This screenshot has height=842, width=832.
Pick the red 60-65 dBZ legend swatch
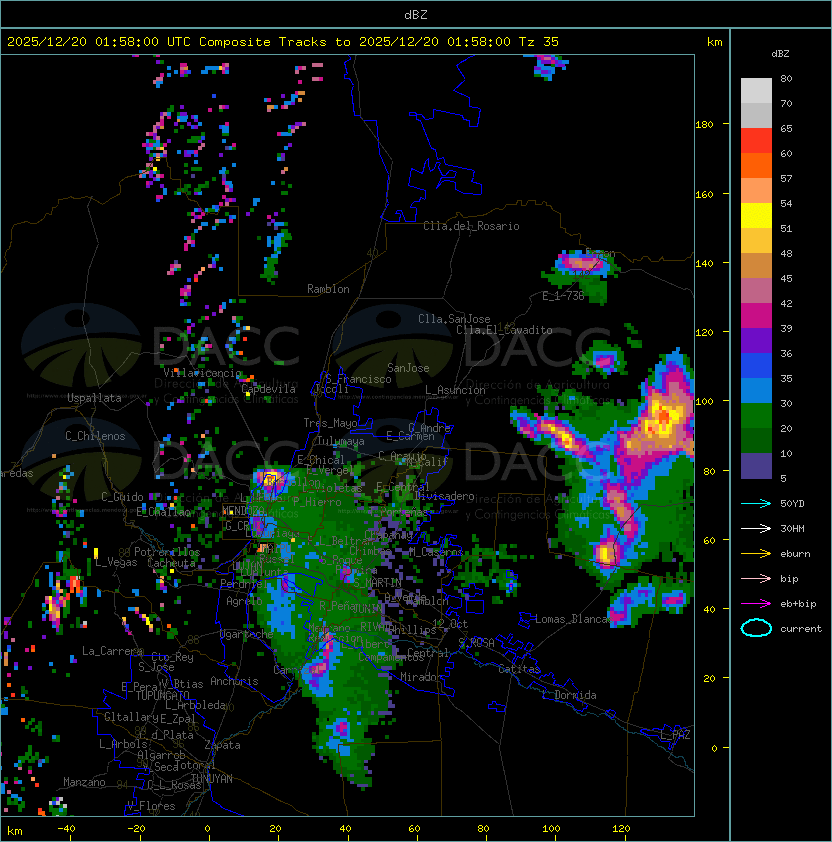[756, 141]
